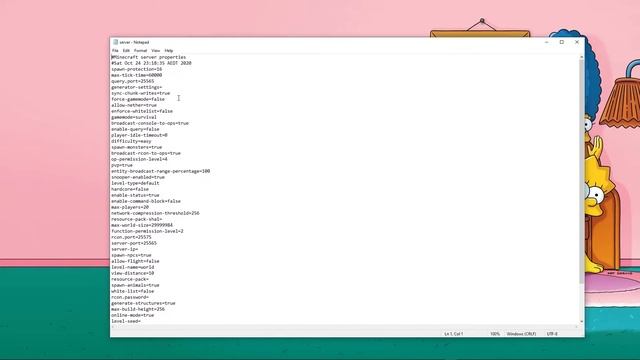
Task: Click the 'white-list=false' line
Action: pos(133,291)
